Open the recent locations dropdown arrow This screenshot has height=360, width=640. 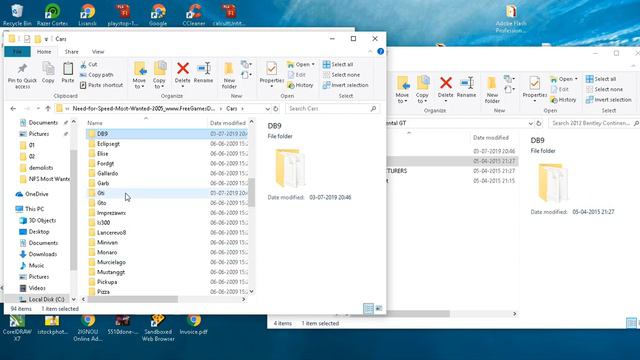(38, 109)
